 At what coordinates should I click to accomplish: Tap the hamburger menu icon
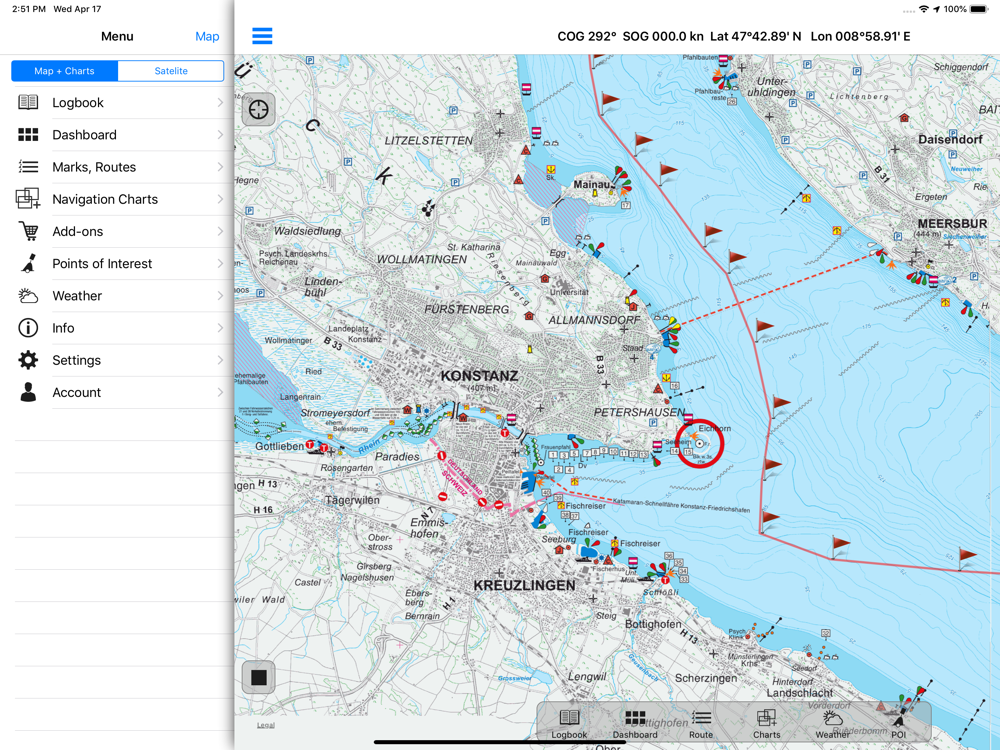coord(262,36)
